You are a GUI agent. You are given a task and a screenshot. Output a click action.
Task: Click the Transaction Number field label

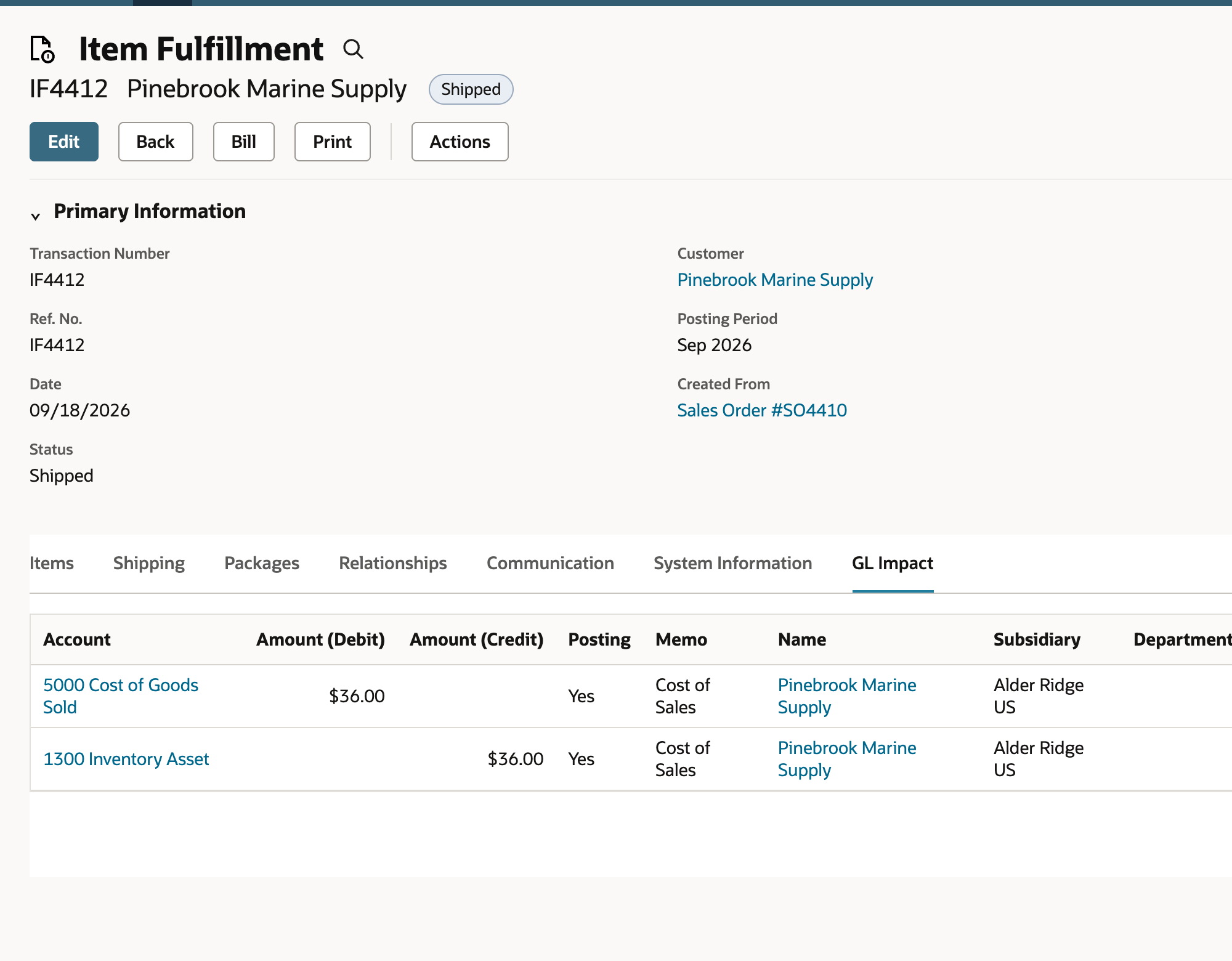click(100, 254)
